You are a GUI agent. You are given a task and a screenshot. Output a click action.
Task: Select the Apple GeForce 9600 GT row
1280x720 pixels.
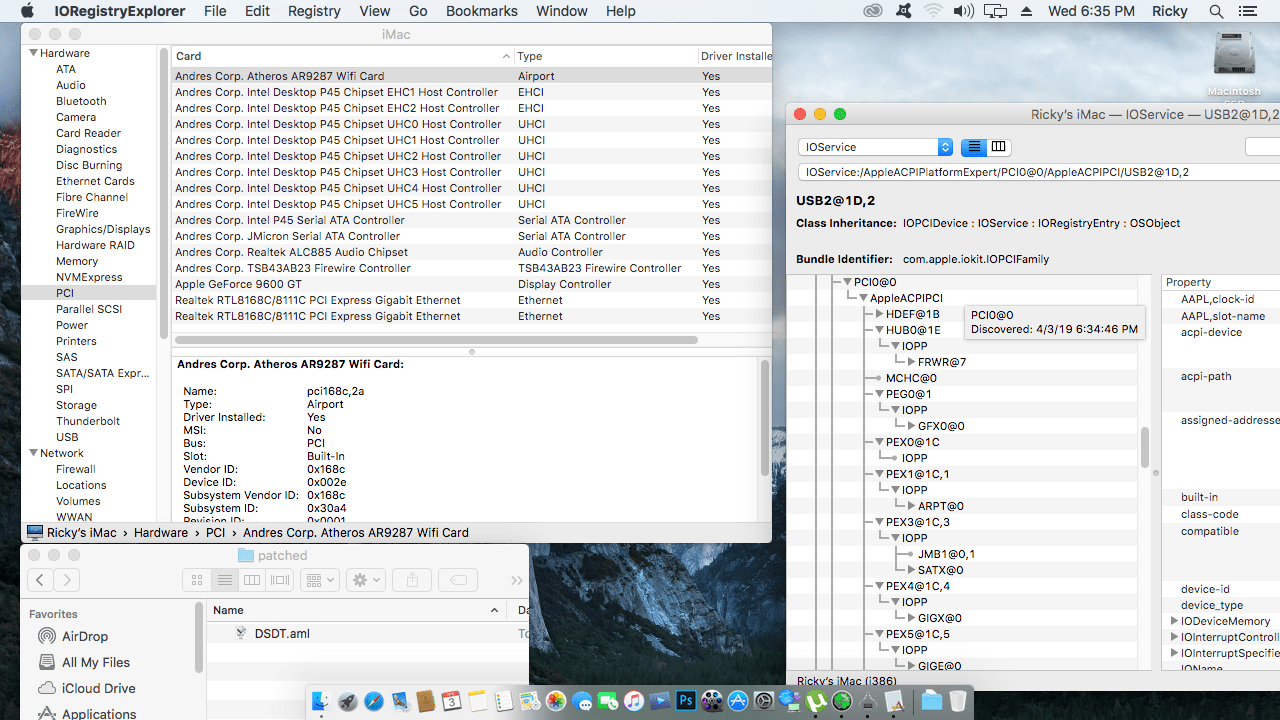tap(472, 284)
